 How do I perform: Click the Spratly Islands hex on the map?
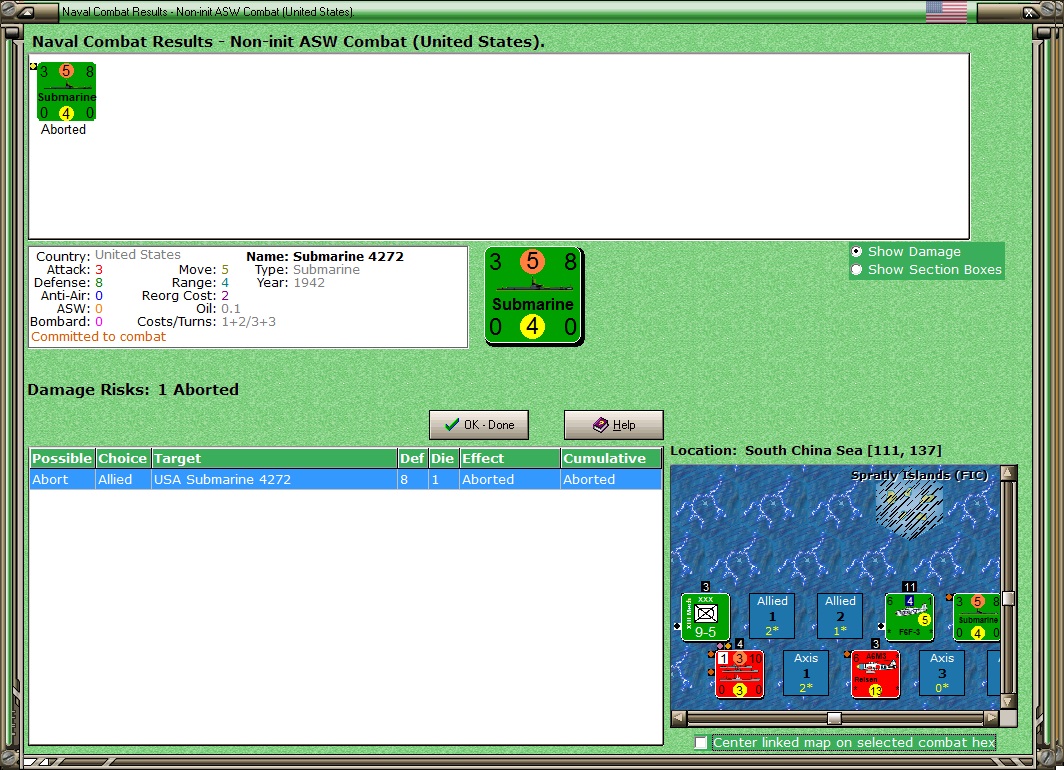[x=909, y=507]
